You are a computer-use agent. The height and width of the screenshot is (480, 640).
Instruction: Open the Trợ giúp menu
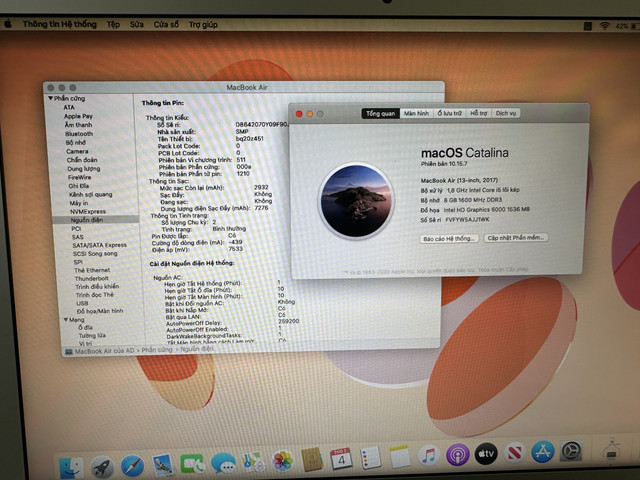[203, 25]
